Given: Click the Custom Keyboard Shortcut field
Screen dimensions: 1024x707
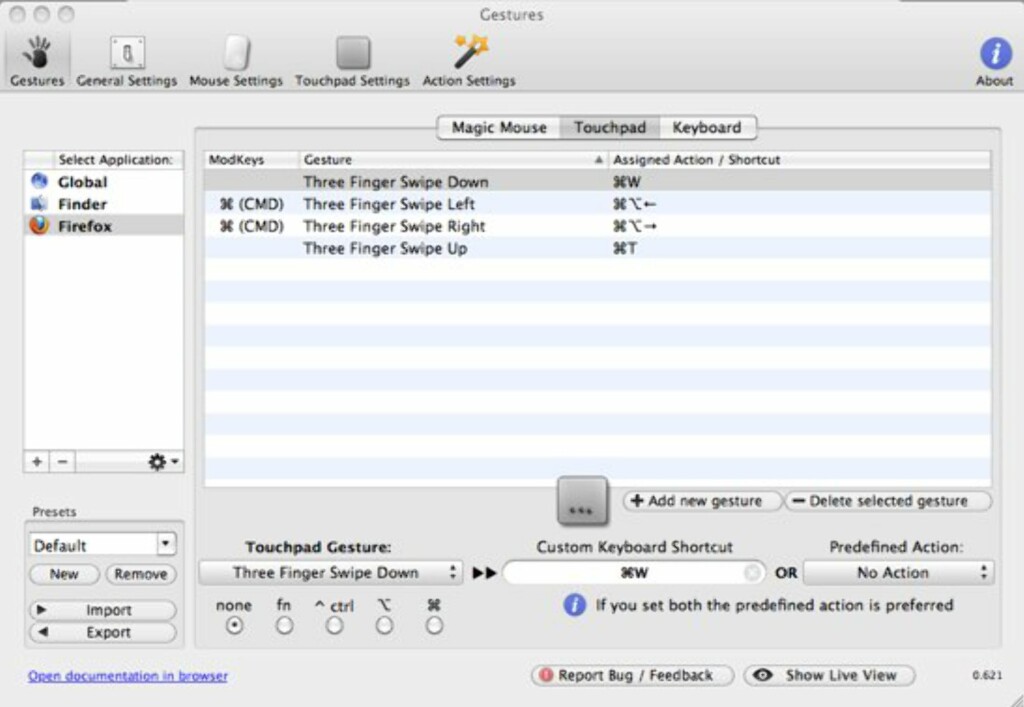Looking at the screenshot, I should (633, 573).
